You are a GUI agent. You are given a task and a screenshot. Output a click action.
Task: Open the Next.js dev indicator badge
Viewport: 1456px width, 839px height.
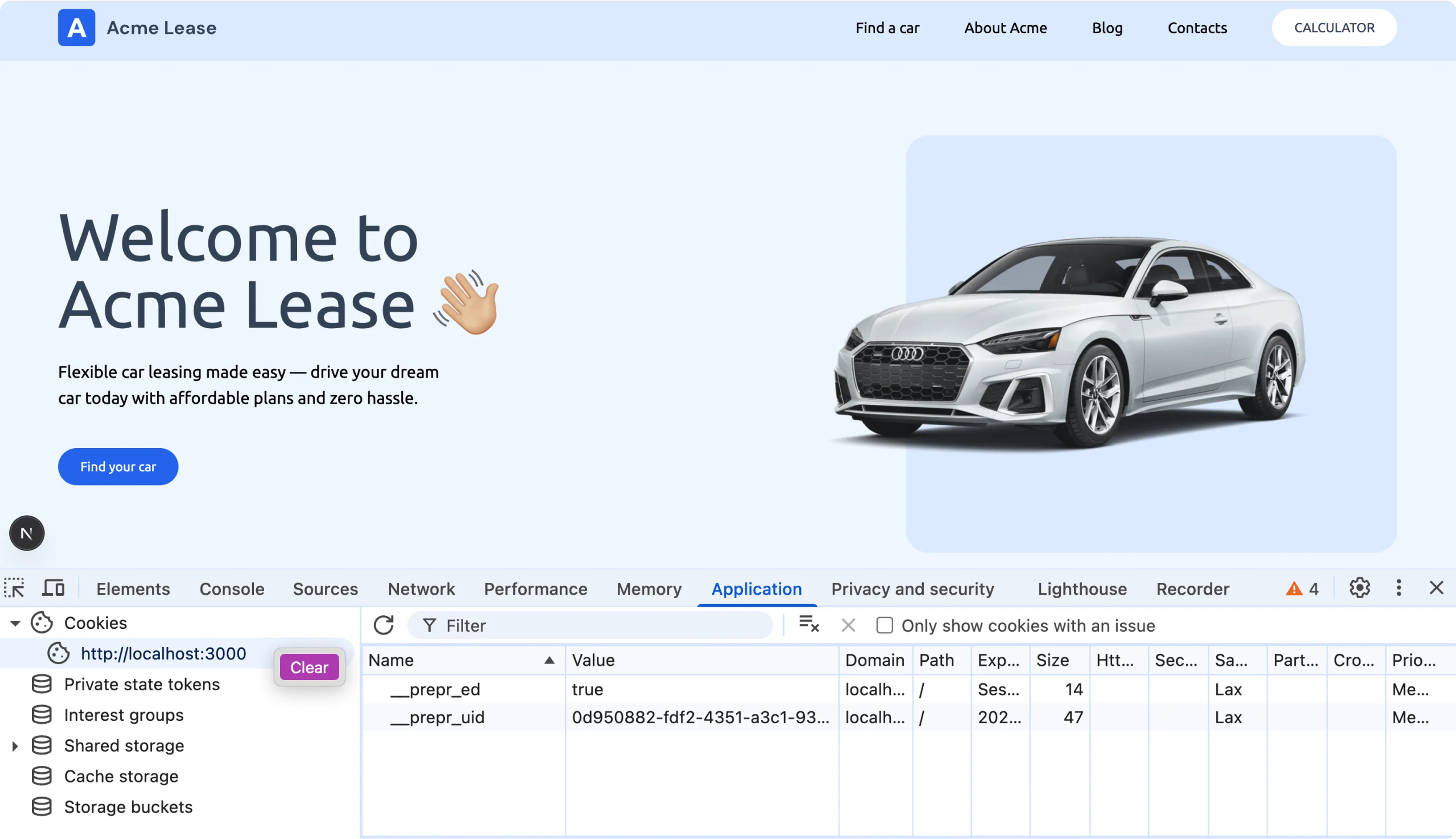click(26, 533)
